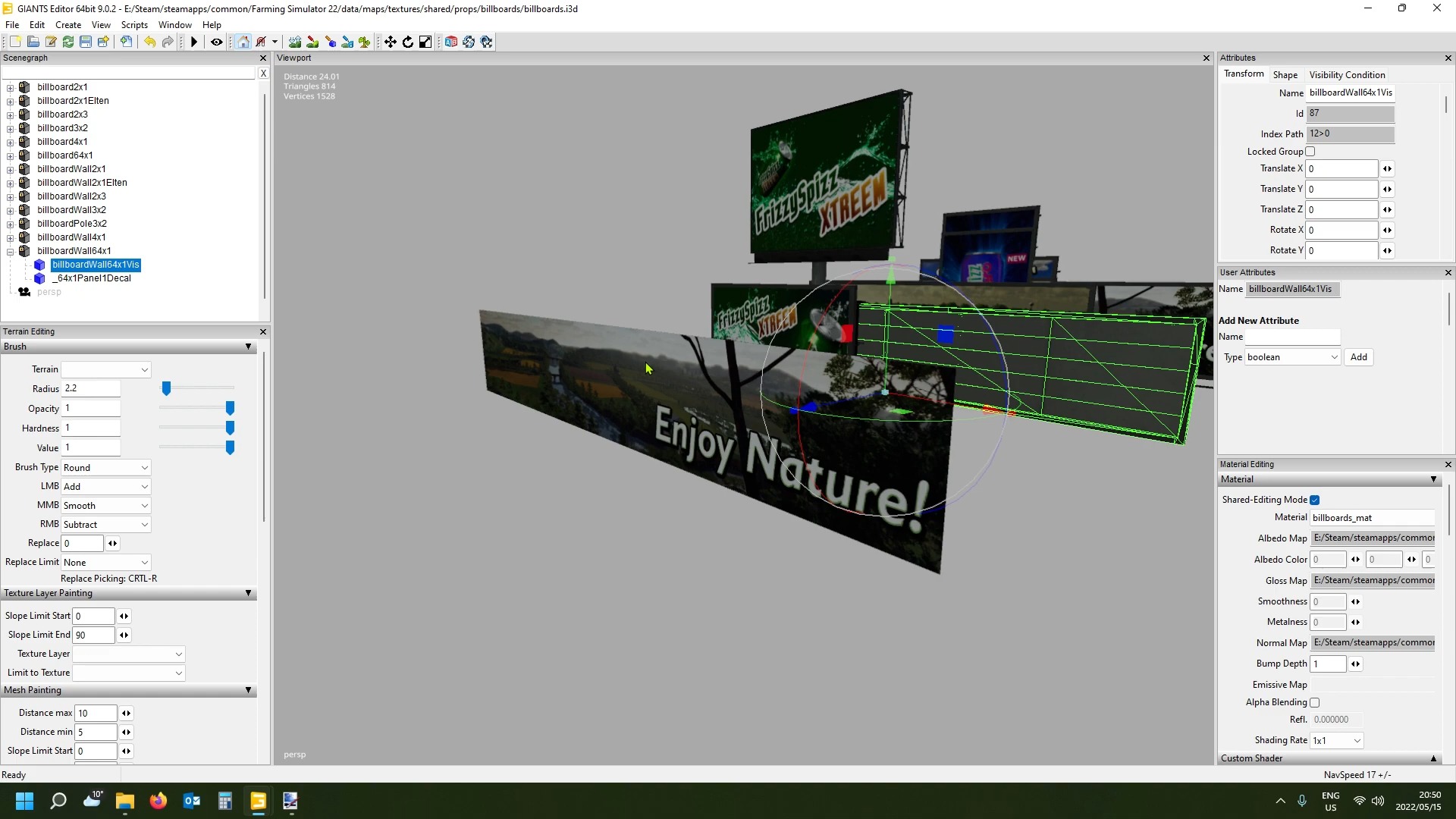The width and height of the screenshot is (1456, 819).
Task: Click the Radius slider handle
Action: pos(166,389)
